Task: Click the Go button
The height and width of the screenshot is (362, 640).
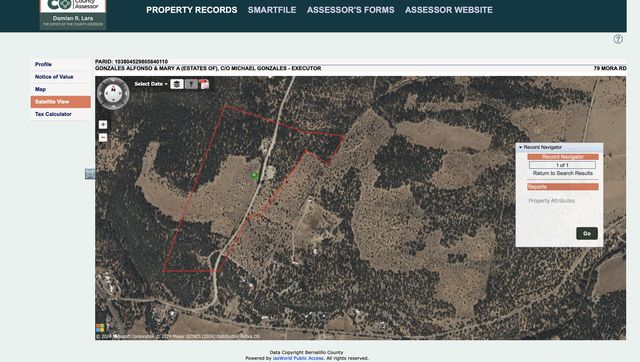Action: pyautogui.click(x=587, y=233)
